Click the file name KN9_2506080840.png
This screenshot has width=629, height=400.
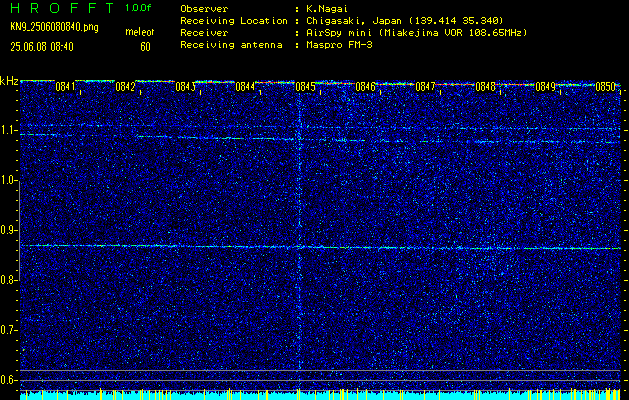(54, 28)
